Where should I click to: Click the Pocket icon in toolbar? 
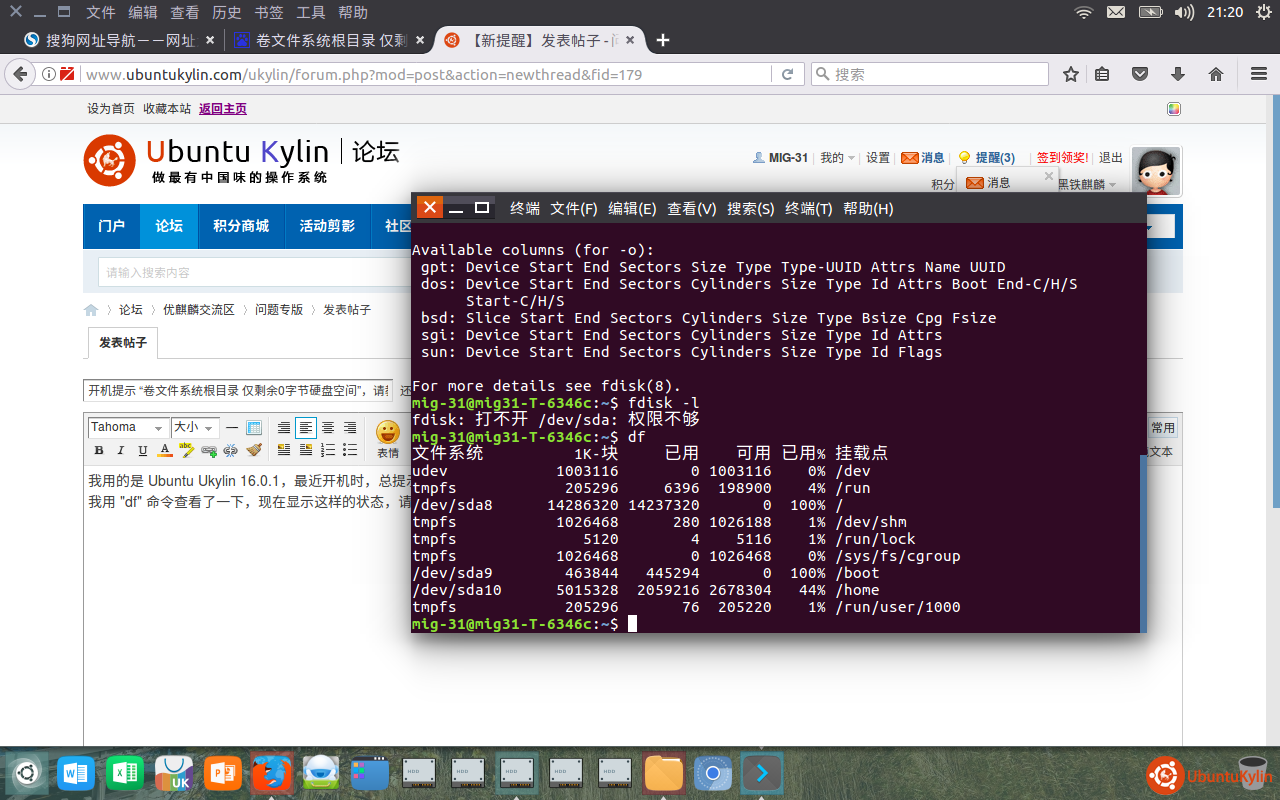(1140, 74)
